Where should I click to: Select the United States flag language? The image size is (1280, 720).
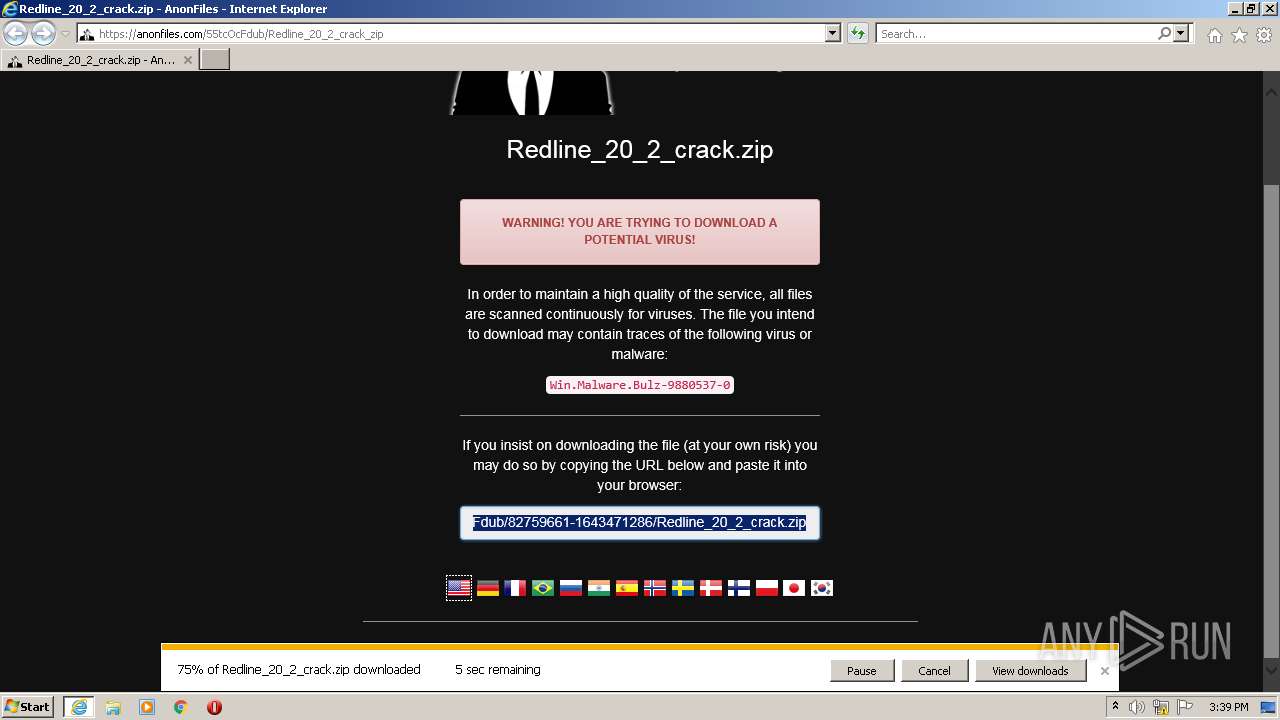[459, 588]
